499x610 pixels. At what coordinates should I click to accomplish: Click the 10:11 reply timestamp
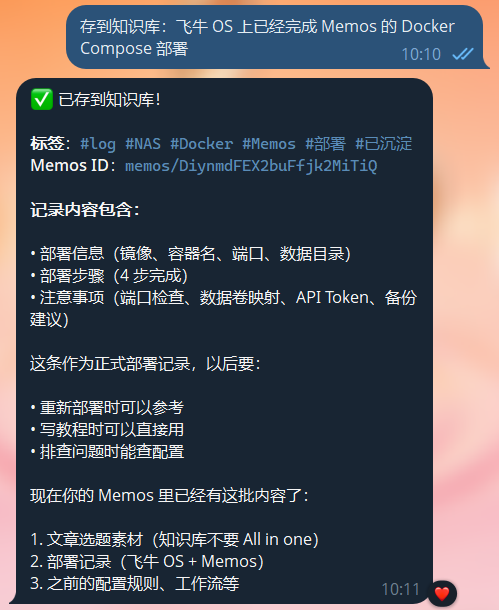(x=401, y=589)
